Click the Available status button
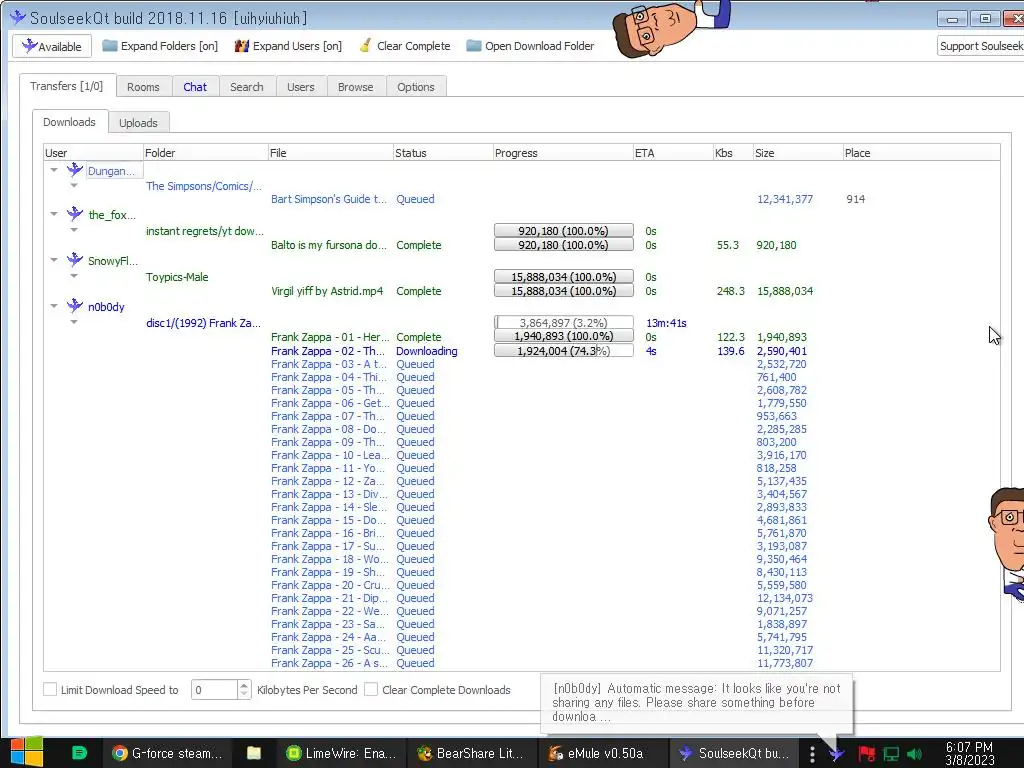The width and height of the screenshot is (1024, 768). 52,46
